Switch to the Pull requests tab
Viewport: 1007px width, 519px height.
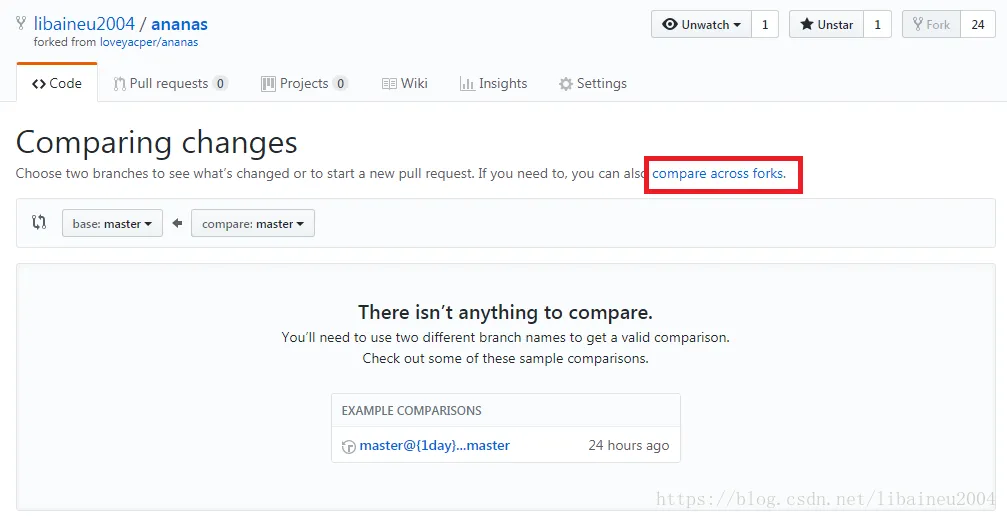point(170,84)
